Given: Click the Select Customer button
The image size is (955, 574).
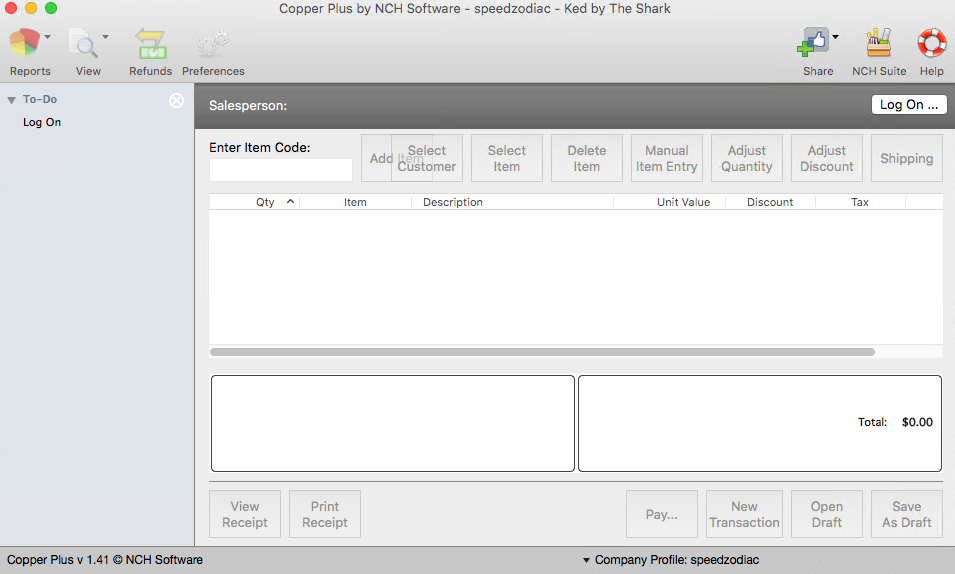Looking at the screenshot, I should click(427, 158).
